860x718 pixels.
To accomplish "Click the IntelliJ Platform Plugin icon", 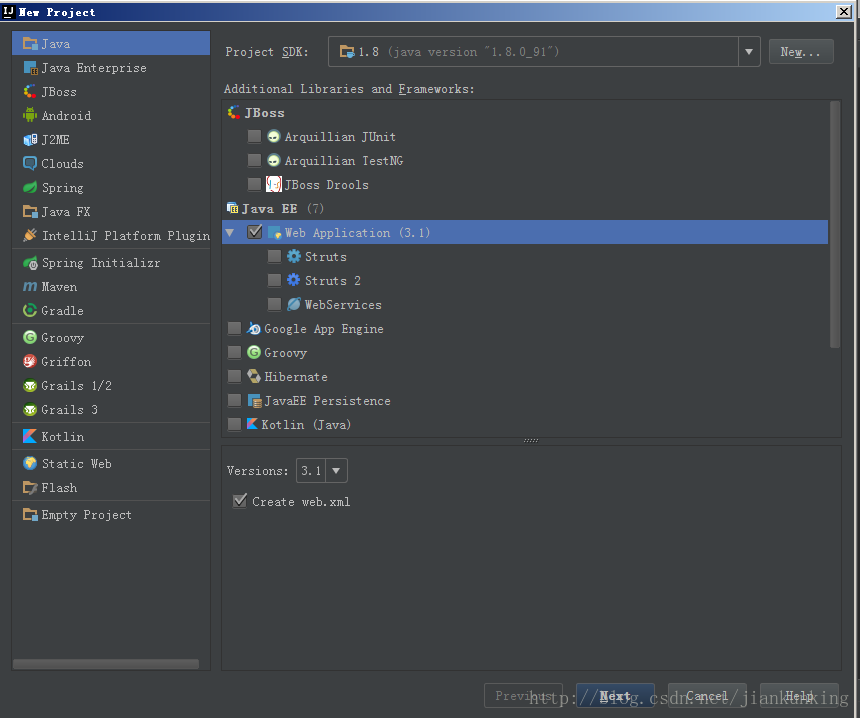I will coord(30,235).
